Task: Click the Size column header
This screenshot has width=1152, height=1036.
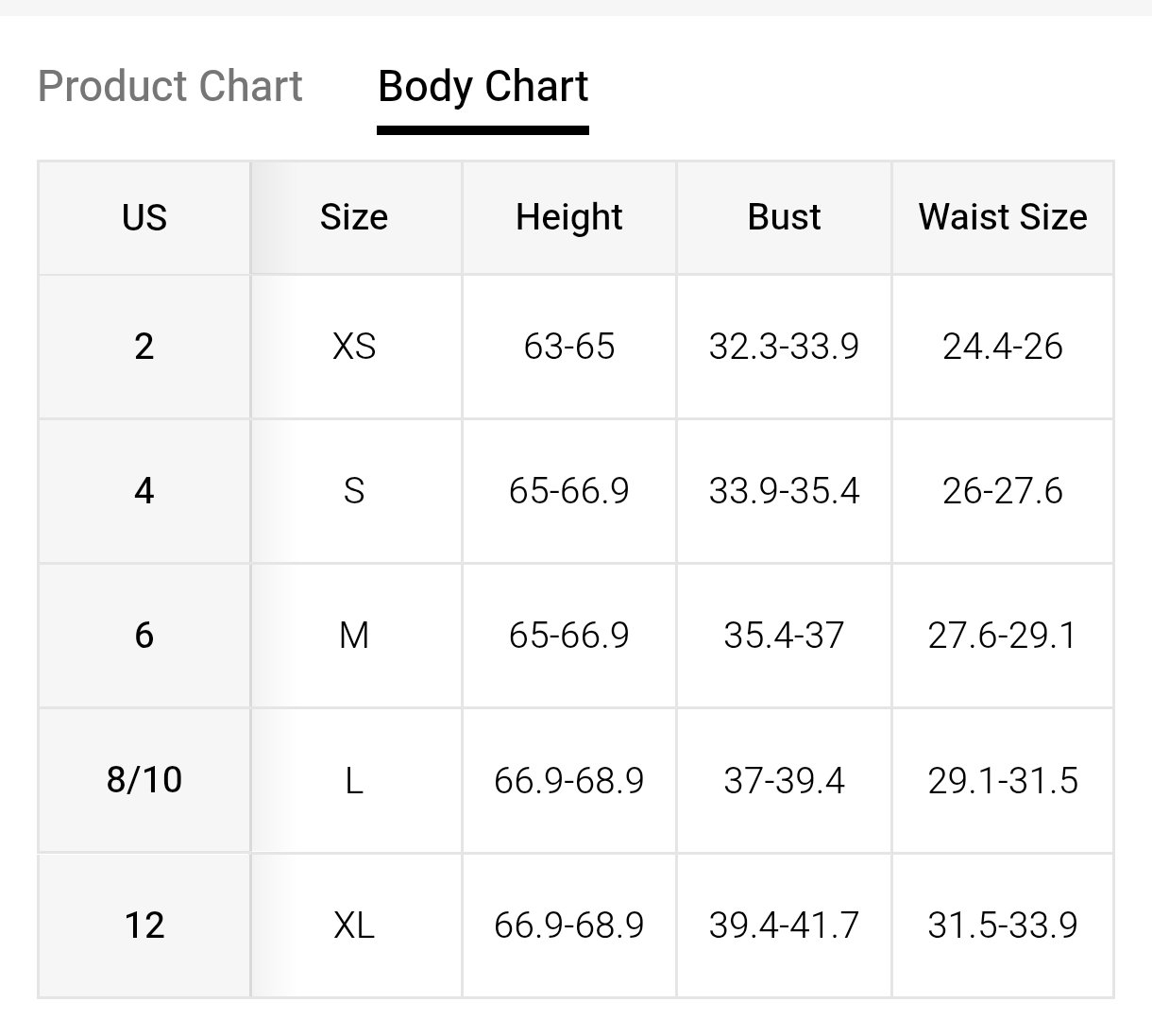Action: [x=355, y=218]
